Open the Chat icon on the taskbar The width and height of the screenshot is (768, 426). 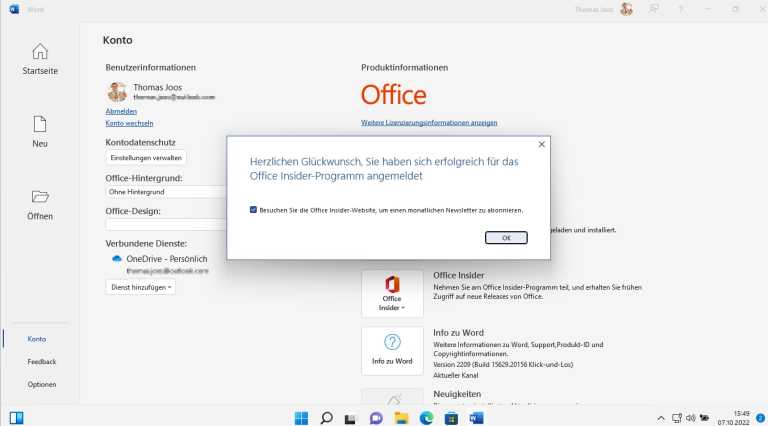[376, 418]
